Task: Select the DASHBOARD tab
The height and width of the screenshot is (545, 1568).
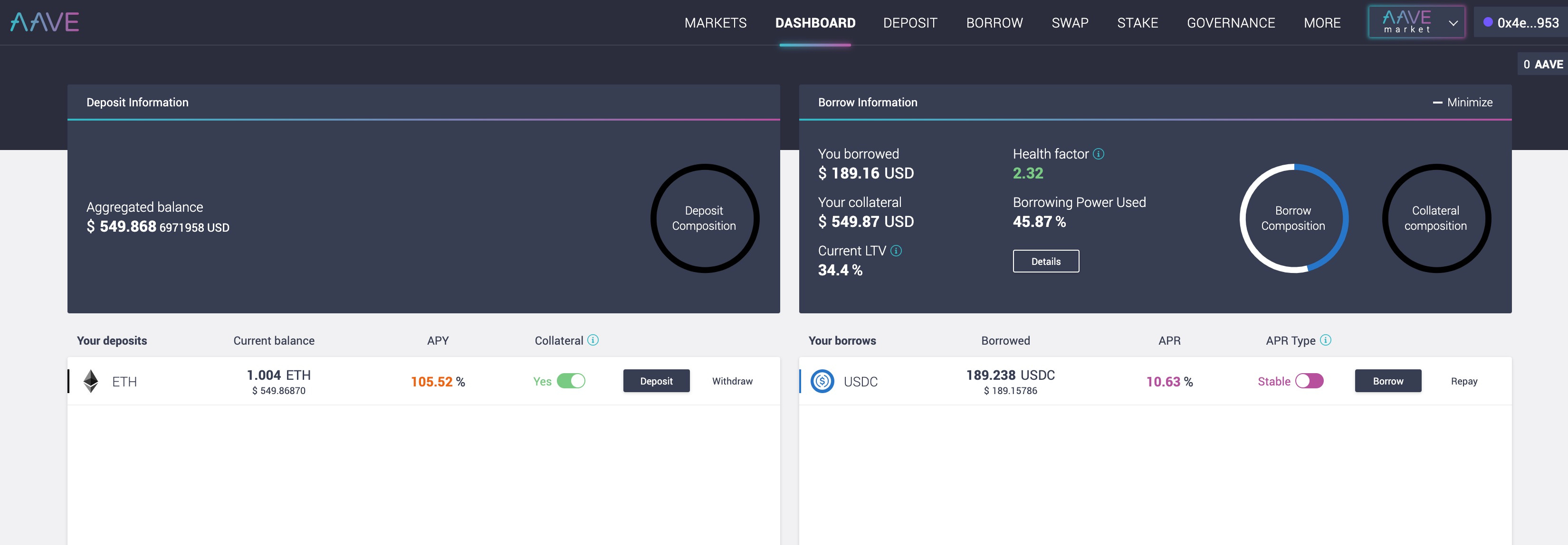Action: pyautogui.click(x=815, y=23)
